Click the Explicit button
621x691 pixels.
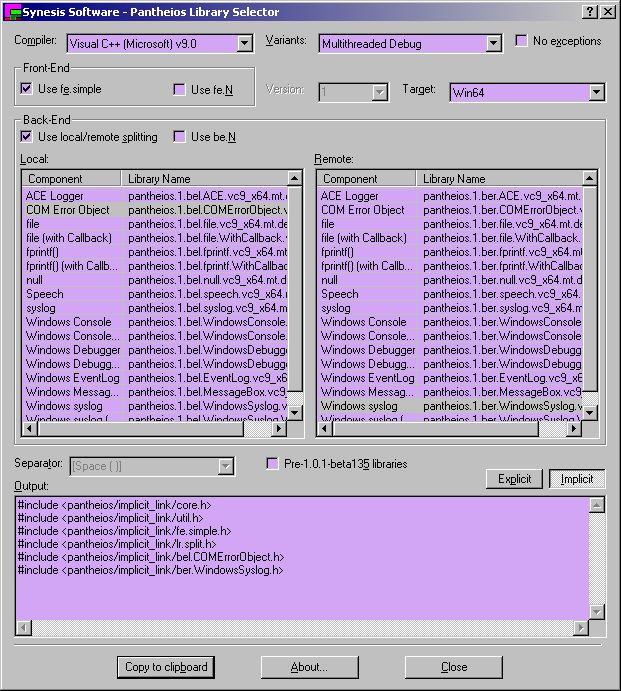tap(514, 479)
